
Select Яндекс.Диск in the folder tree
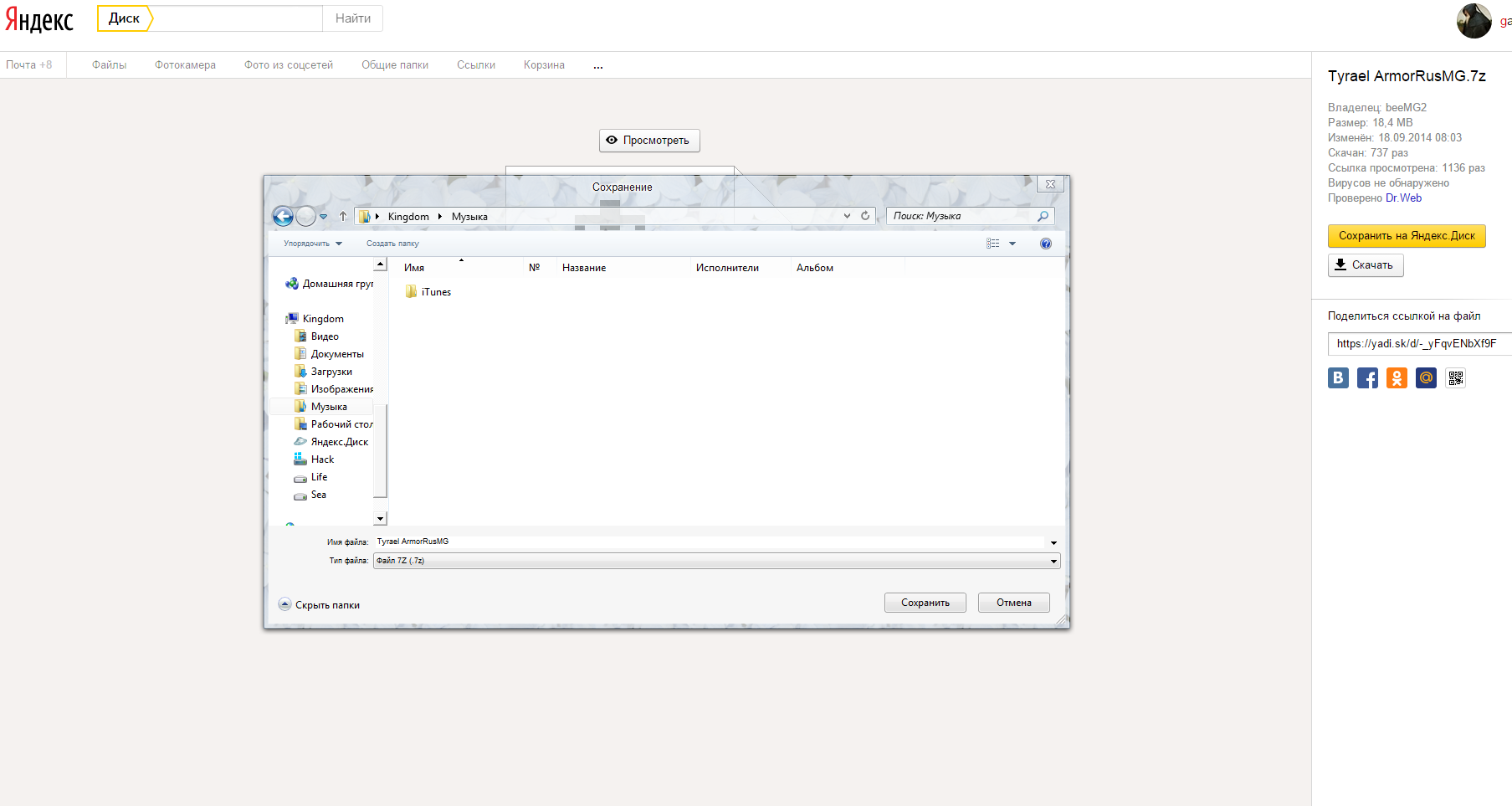point(331,442)
